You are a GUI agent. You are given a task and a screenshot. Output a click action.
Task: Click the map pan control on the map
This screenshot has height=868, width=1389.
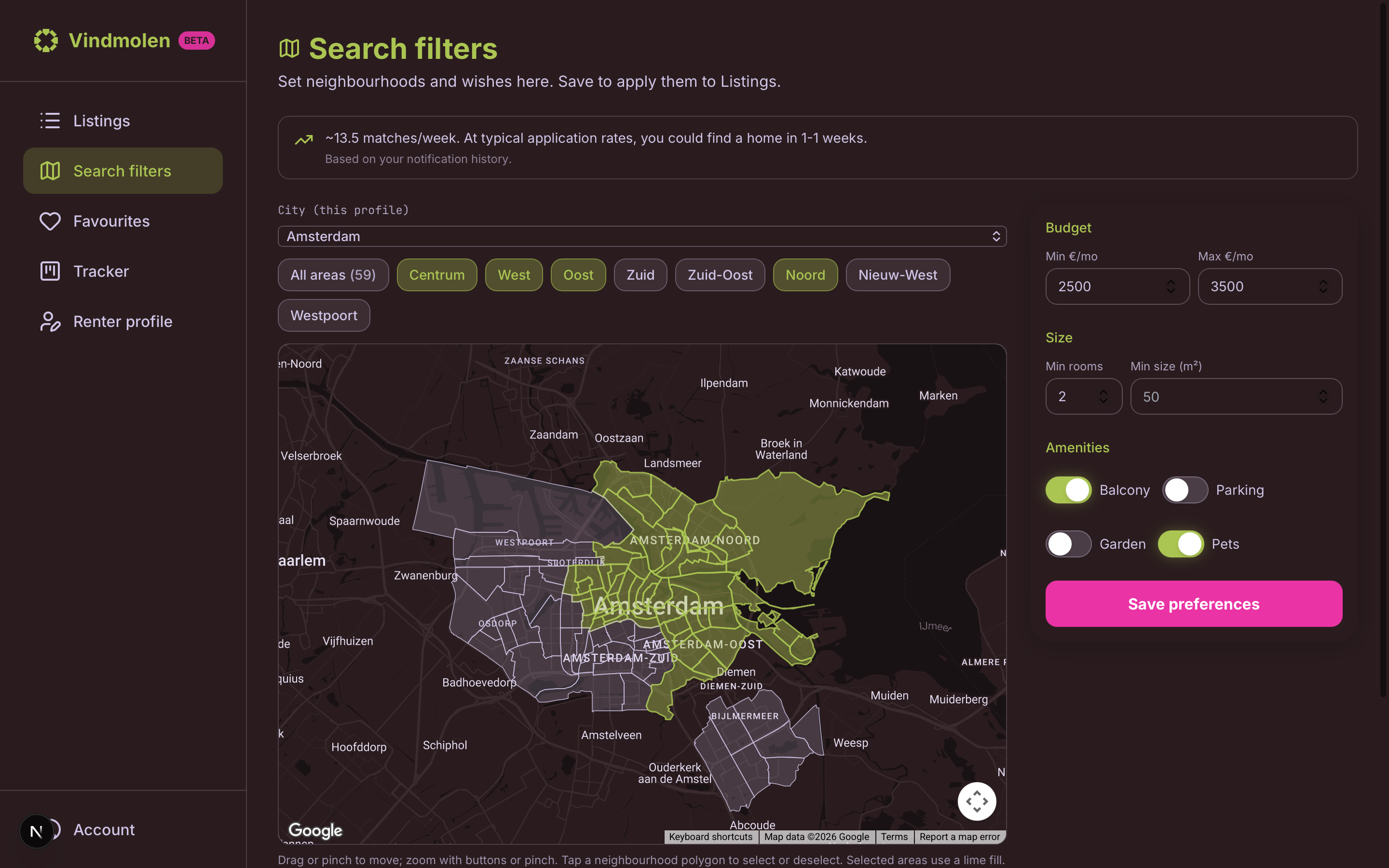pyautogui.click(x=978, y=801)
